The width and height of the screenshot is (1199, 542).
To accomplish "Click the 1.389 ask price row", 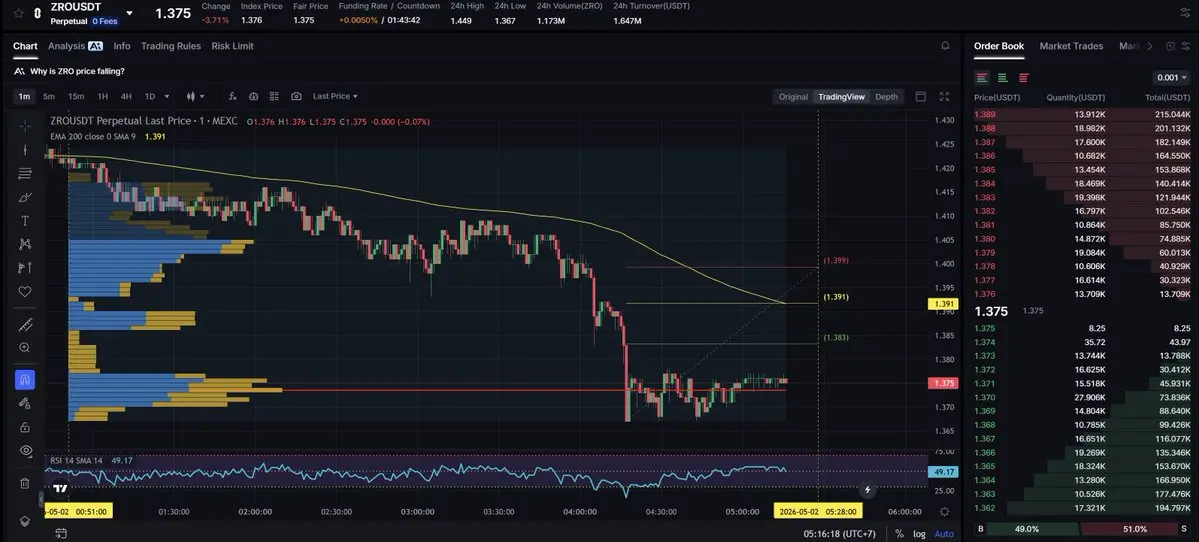I will pyautogui.click(x=1081, y=115).
